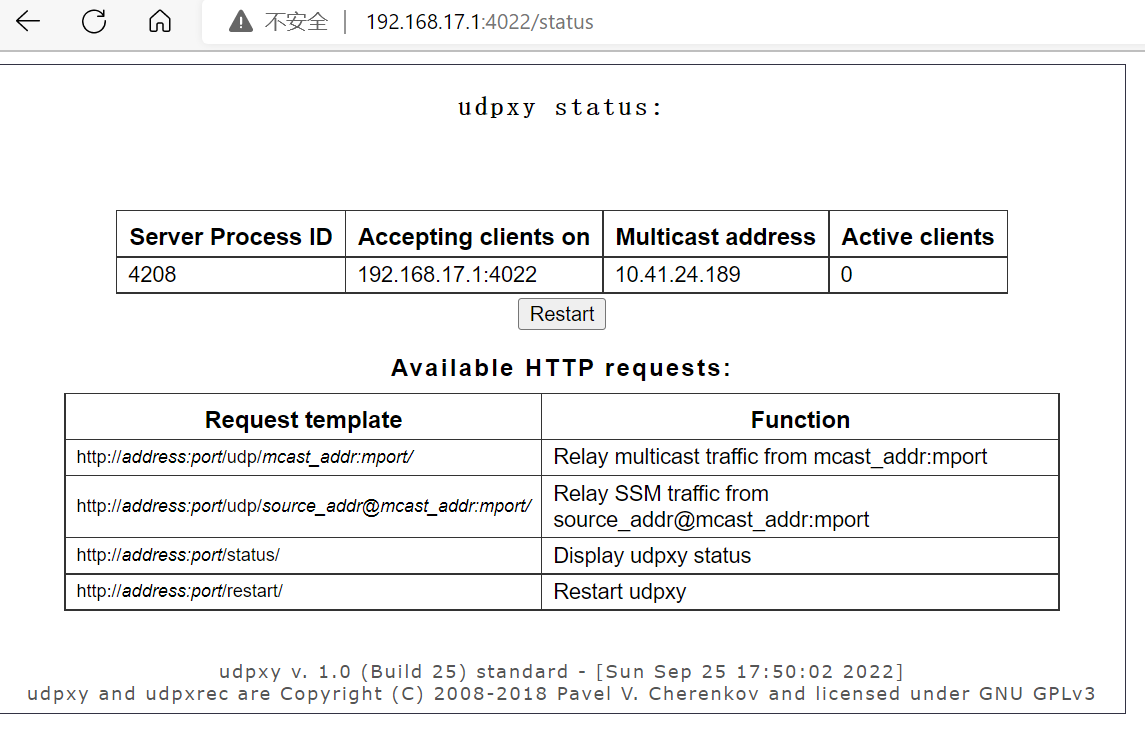The height and width of the screenshot is (729, 1145).
Task: Select the copyright Pavel V. Cherenkov line
Action: pos(561,693)
